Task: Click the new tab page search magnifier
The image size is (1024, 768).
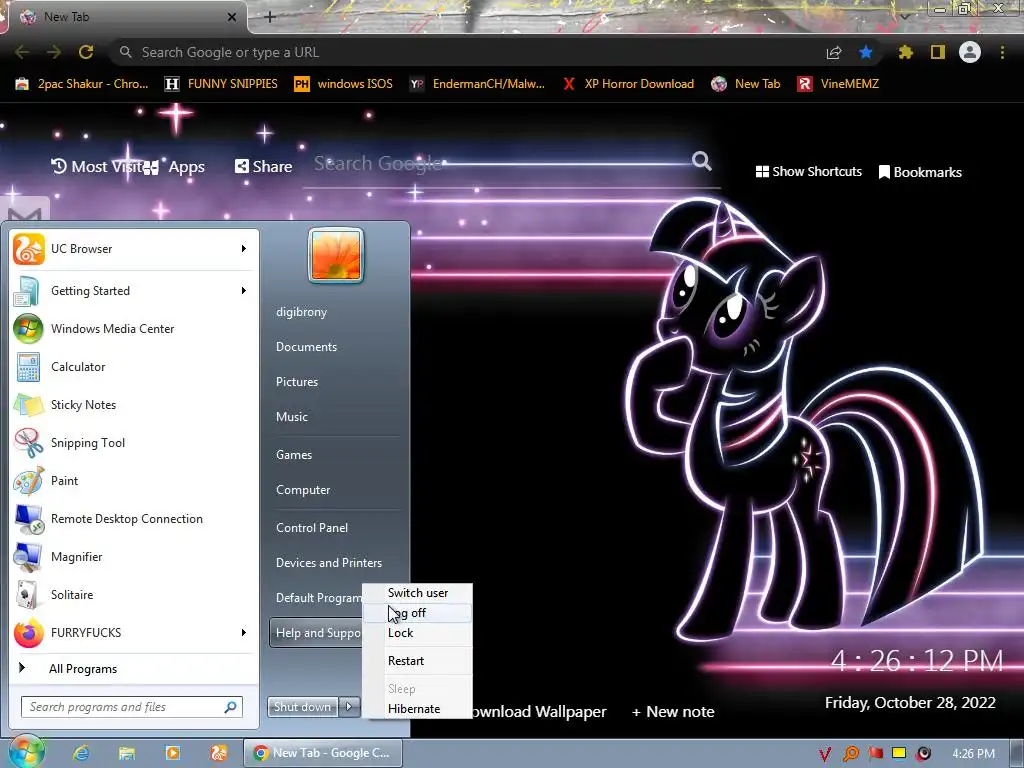Action: coord(702,161)
